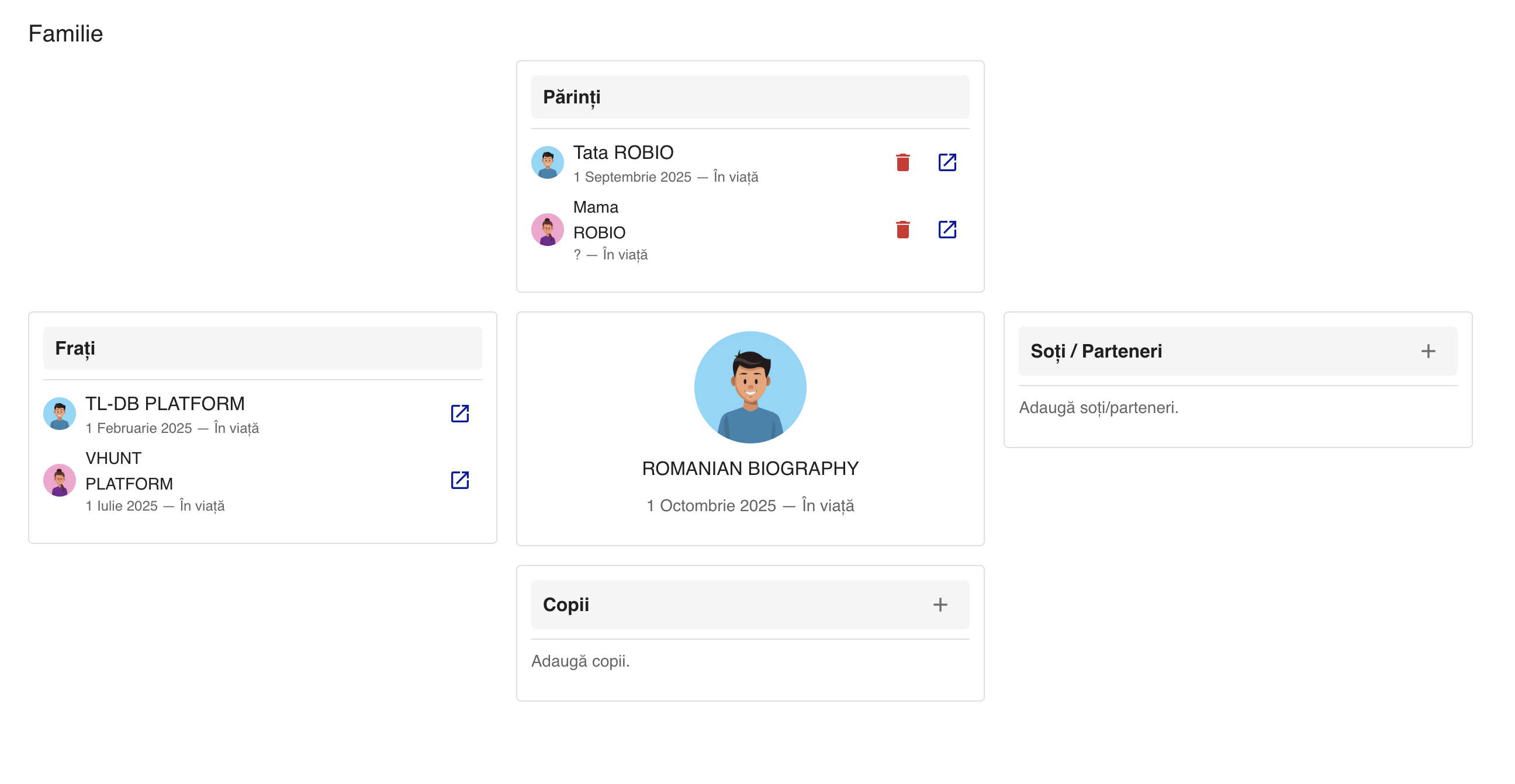The height and width of the screenshot is (784, 1515).
Task: Open TL-DB PLATFORM sibling profile icon
Action: (459, 413)
